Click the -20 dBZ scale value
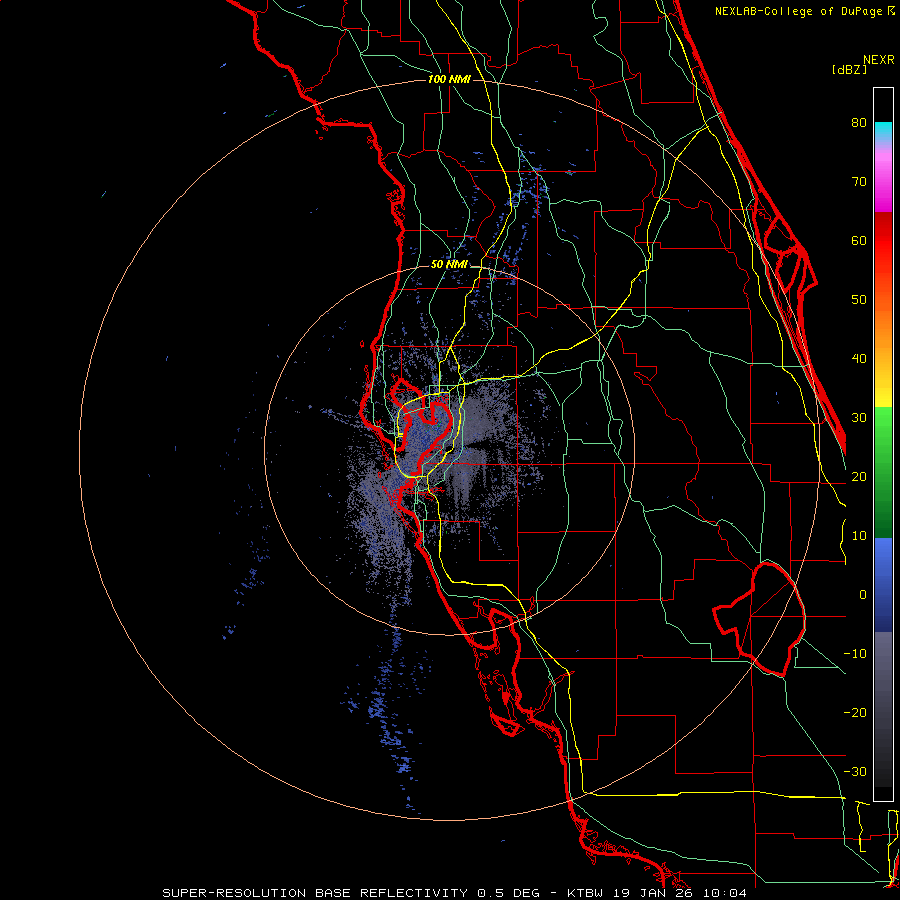Image resolution: width=900 pixels, height=900 pixels. point(855,712)
